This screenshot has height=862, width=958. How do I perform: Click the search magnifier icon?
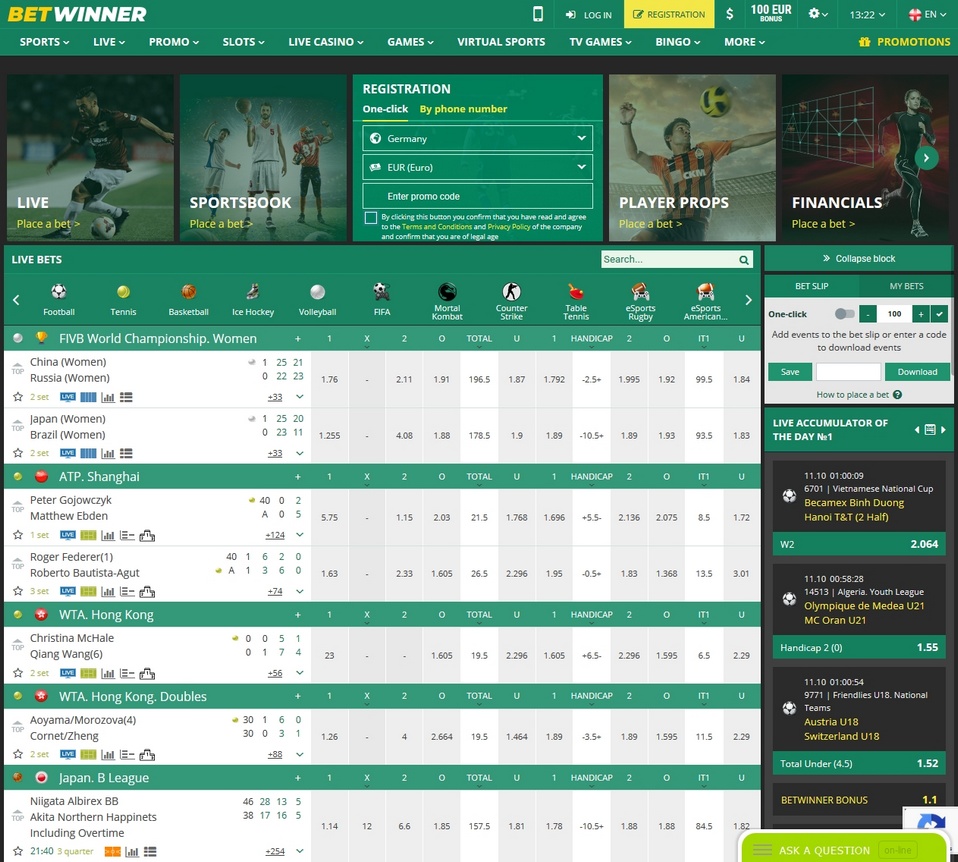[x=744, y=260]
